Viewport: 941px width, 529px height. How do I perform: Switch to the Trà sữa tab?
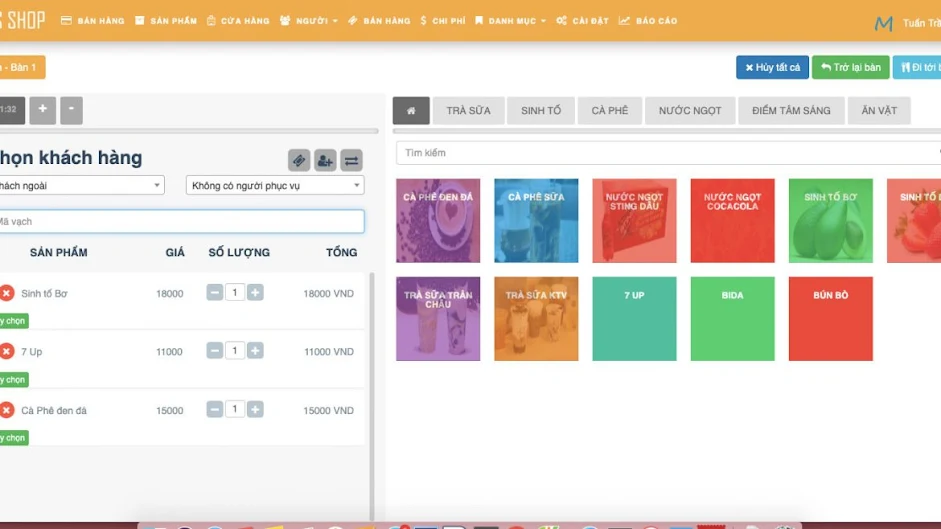(x=468, y=110)
